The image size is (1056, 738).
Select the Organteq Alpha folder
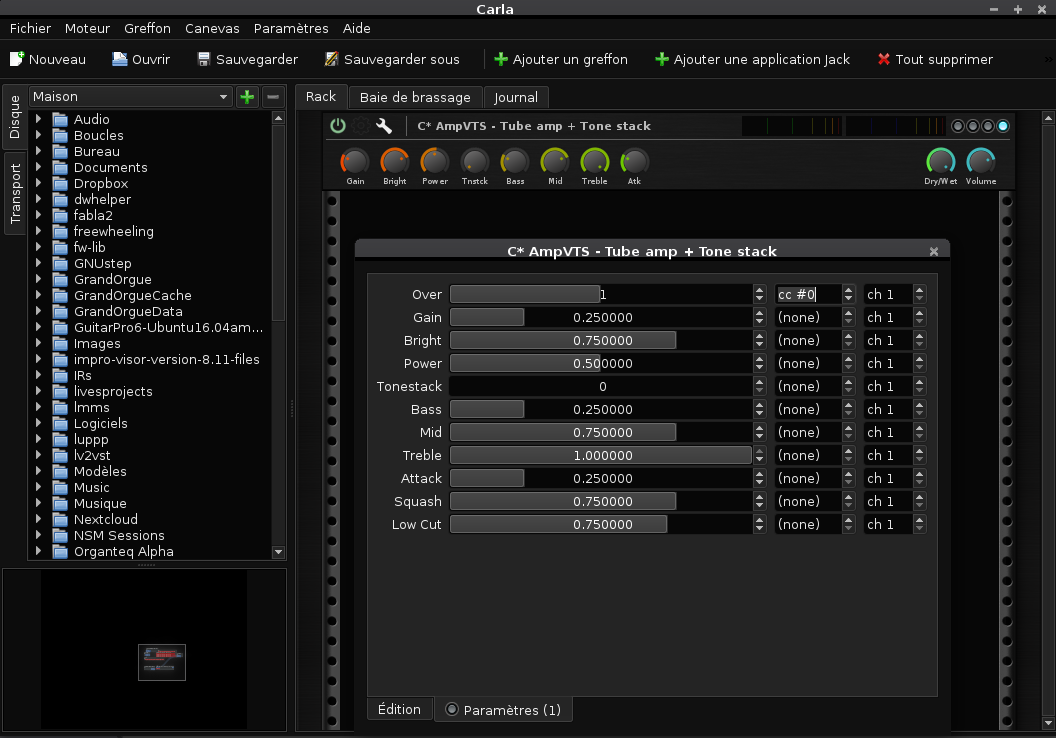[123, 551]
